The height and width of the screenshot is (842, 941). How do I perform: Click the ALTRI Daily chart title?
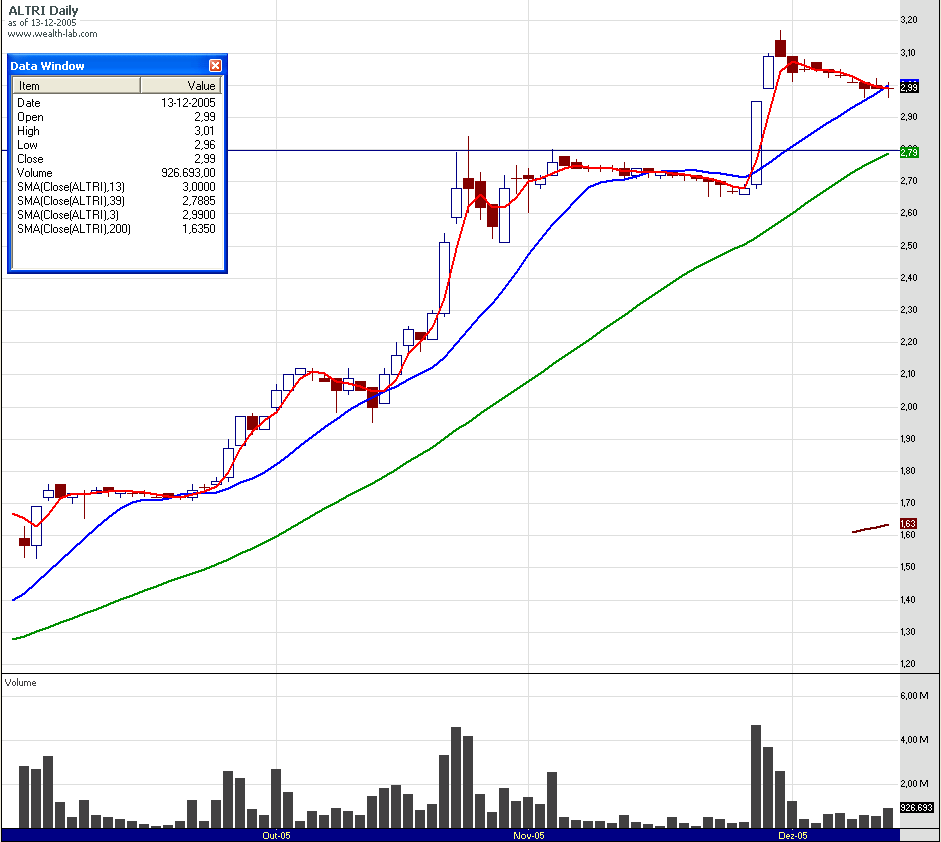(43, 11)
